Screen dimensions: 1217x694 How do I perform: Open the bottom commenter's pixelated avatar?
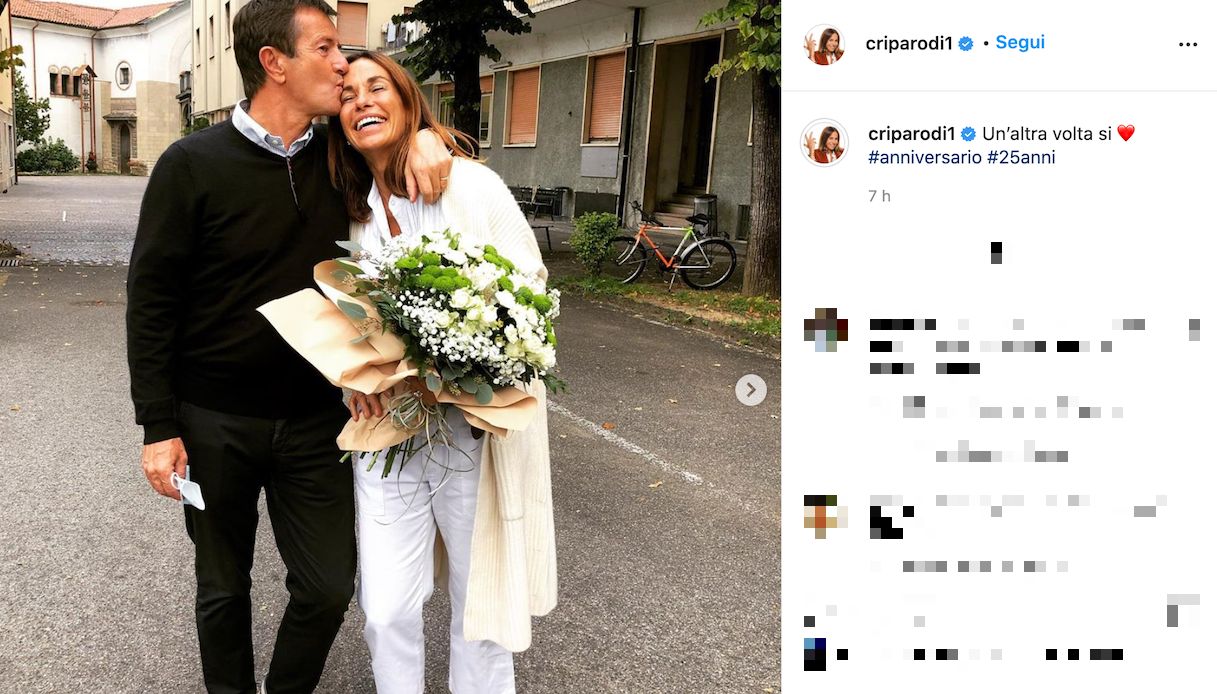pyautogui.click(x=815, y=654)
